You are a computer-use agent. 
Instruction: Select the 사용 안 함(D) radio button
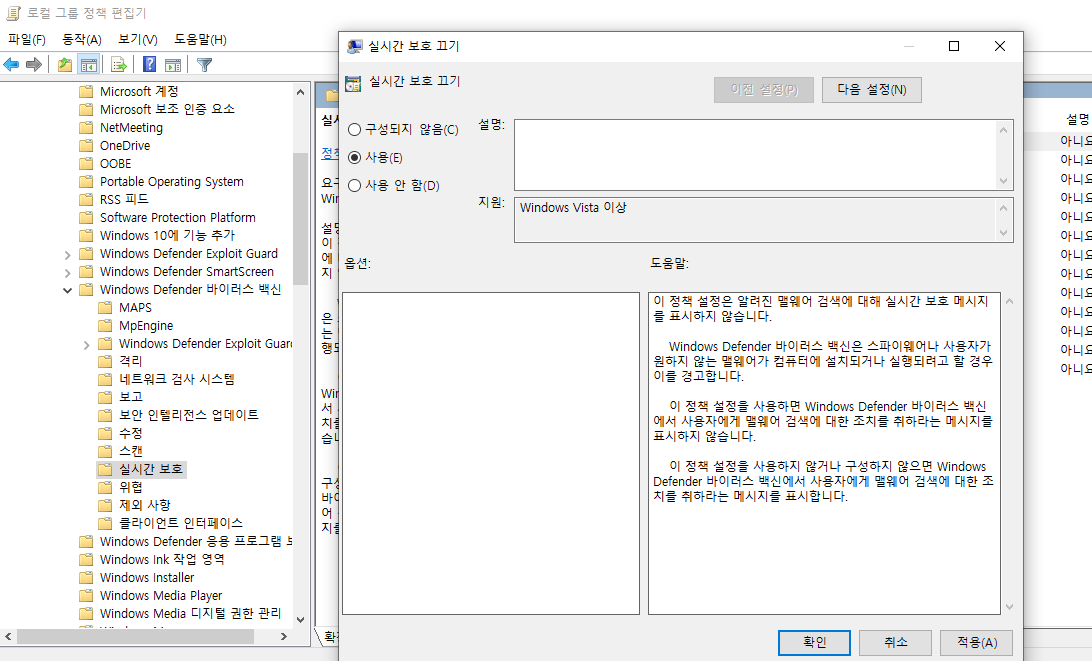point(354,185)
